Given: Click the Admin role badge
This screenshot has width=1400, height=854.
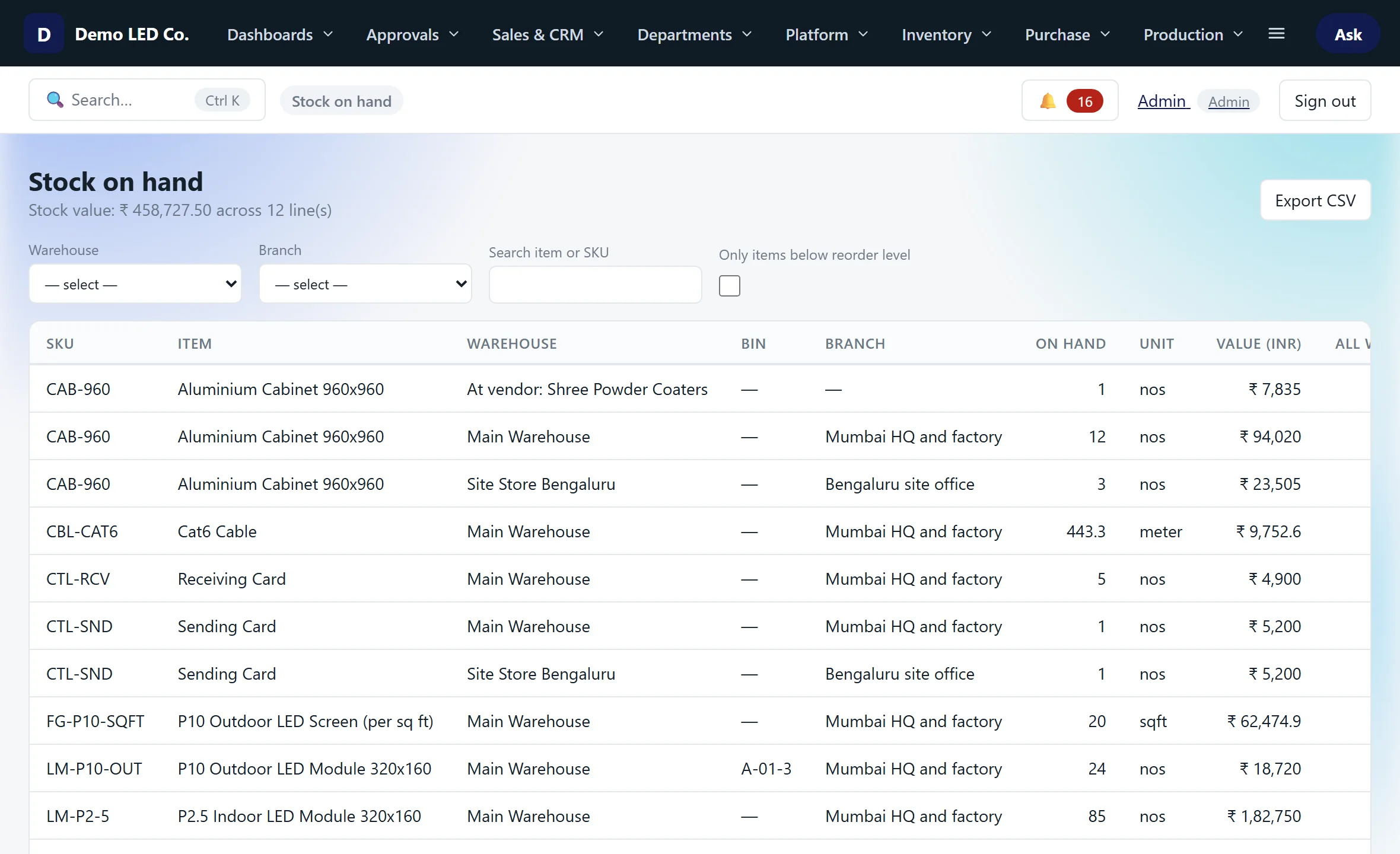Looking at the screenshot, I should coord(1229,101).
